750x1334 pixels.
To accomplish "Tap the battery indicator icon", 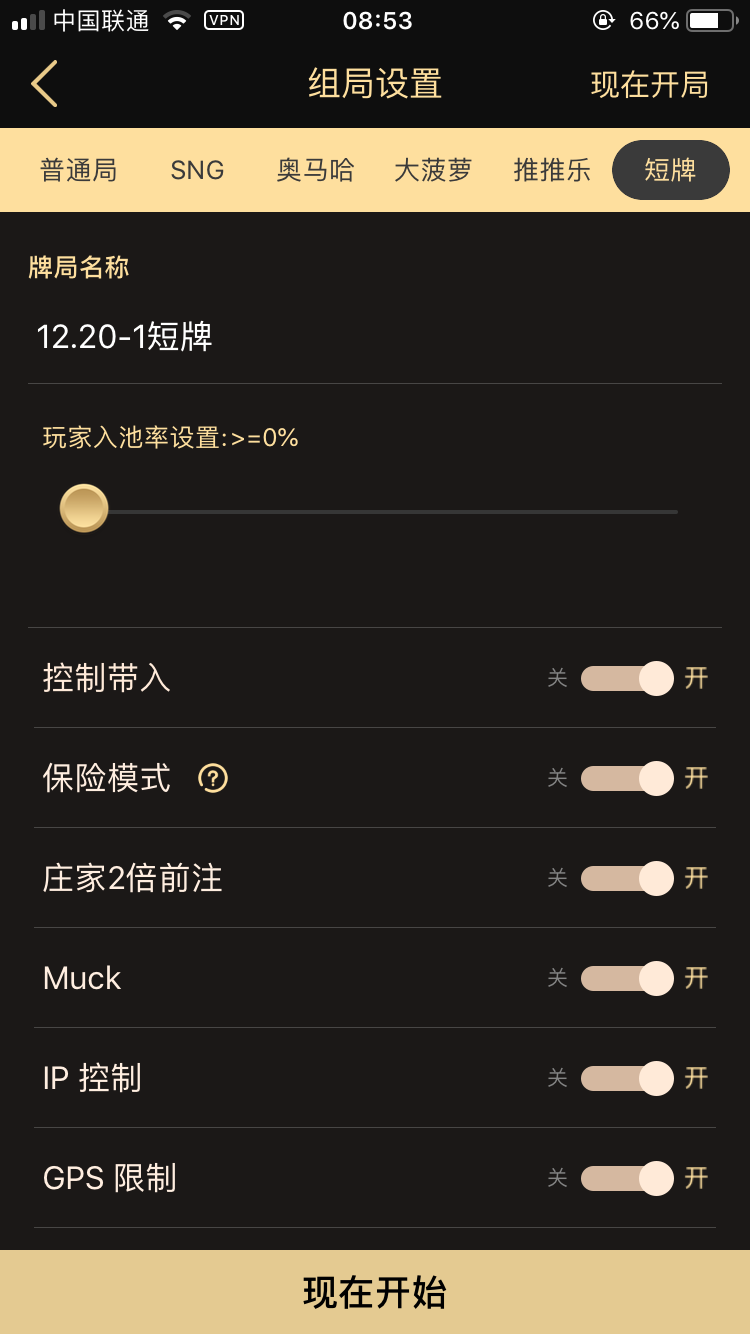I will 711,20.
